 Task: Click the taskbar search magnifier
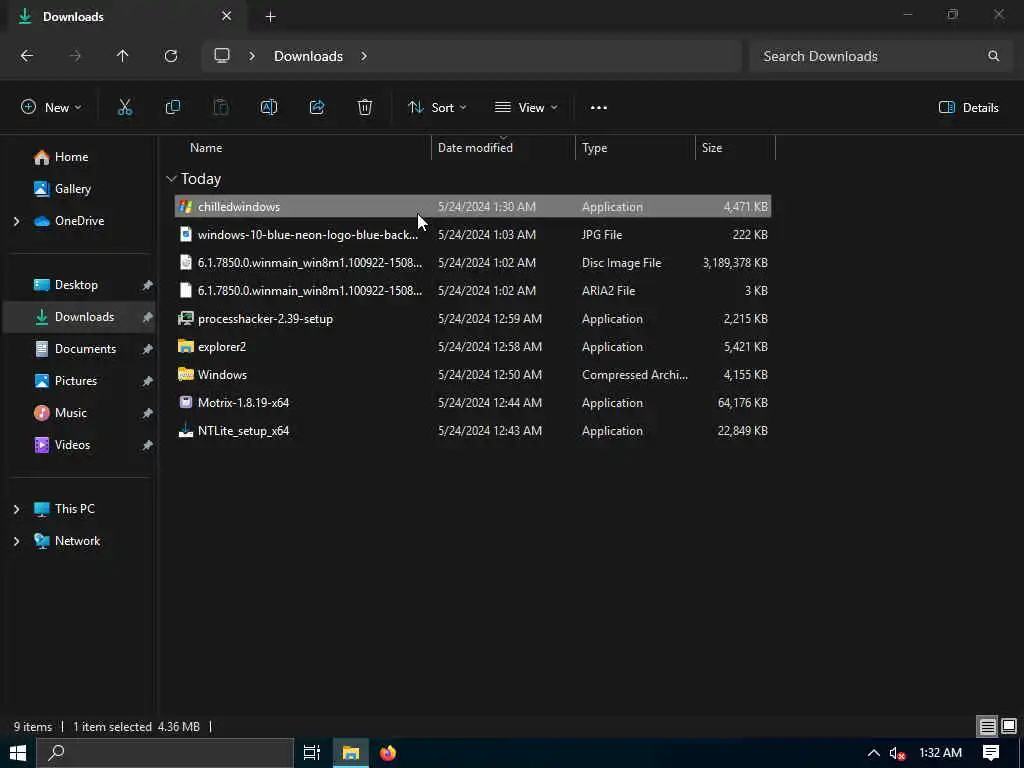[x=57, y=753]
